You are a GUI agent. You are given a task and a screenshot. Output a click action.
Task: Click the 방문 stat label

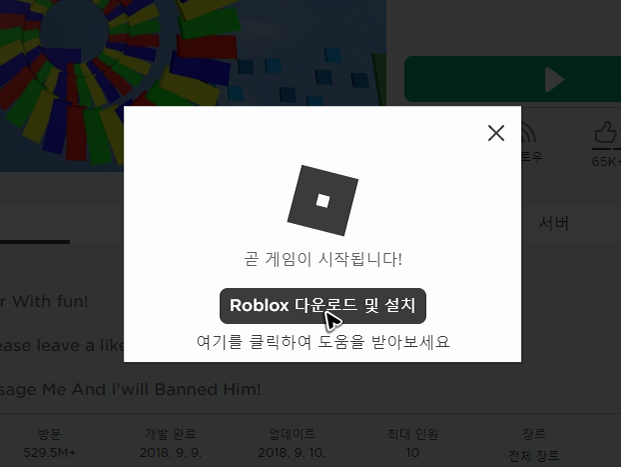click(49, 434)
